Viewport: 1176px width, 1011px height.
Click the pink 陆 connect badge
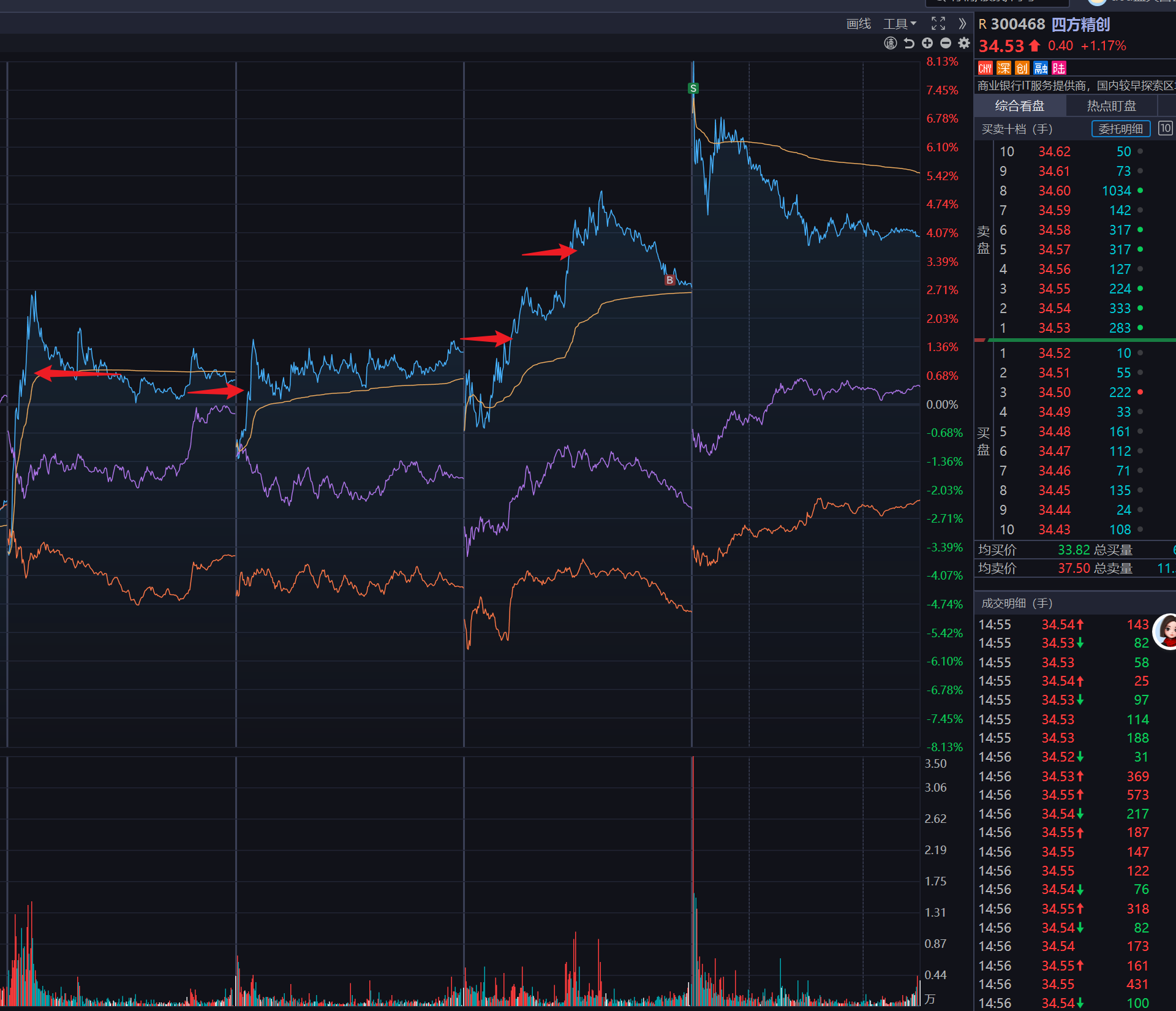tap(1059, 68)
